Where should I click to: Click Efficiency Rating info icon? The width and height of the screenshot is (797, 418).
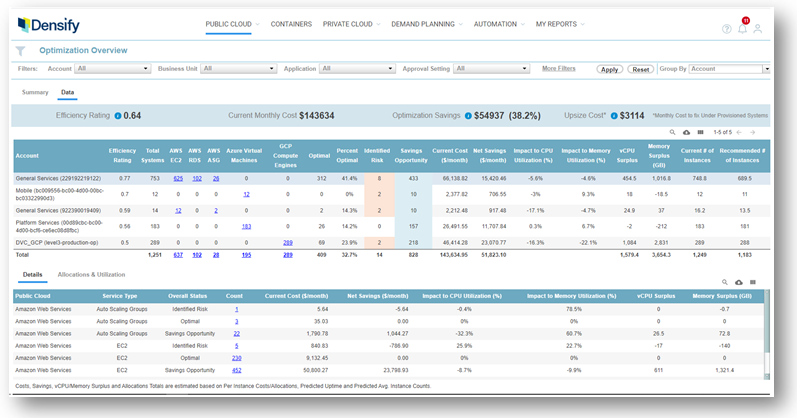[x=118, y=116]
